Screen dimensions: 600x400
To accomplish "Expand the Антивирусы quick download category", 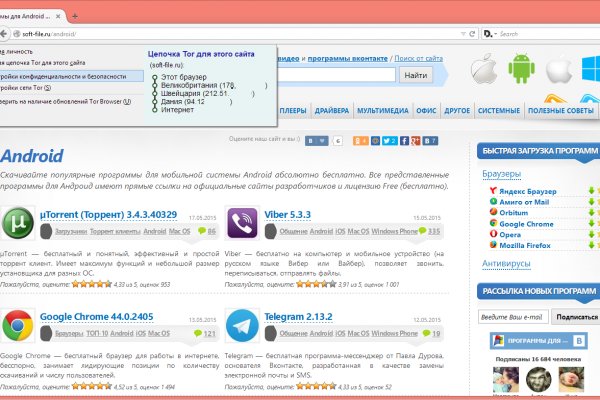I will point(506,263).
